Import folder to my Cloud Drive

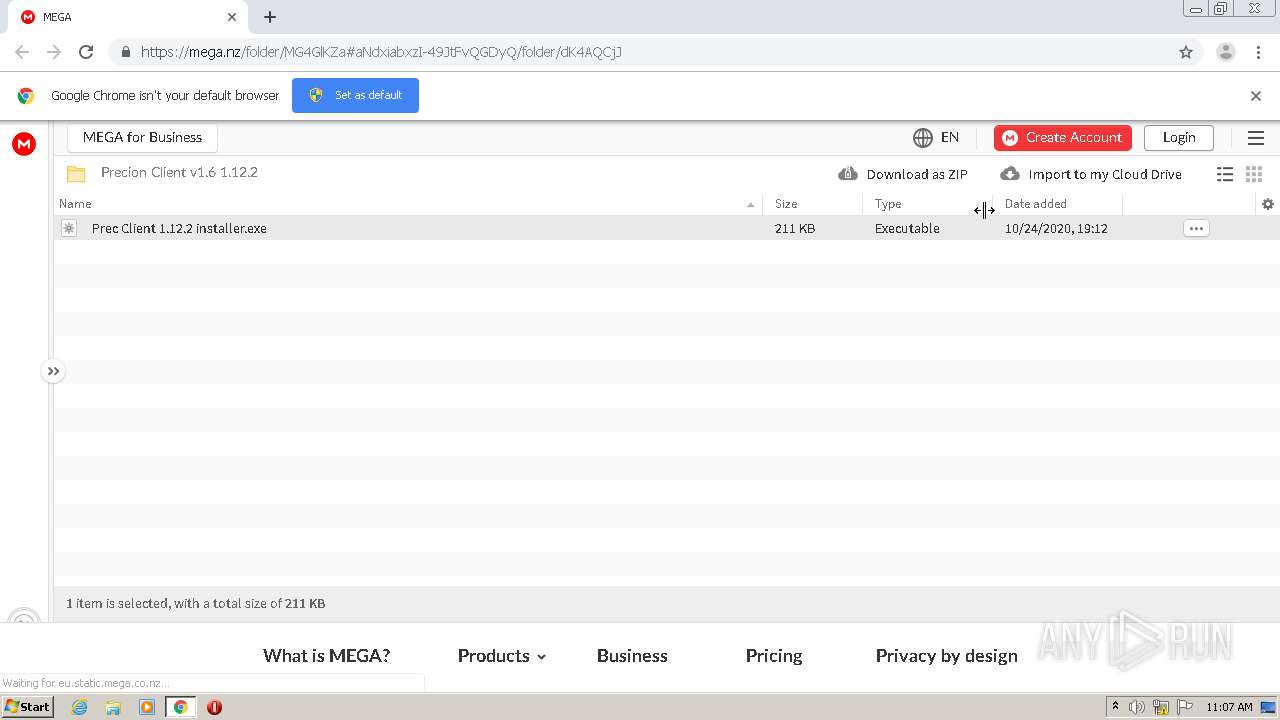click(x=1091, y=174)
